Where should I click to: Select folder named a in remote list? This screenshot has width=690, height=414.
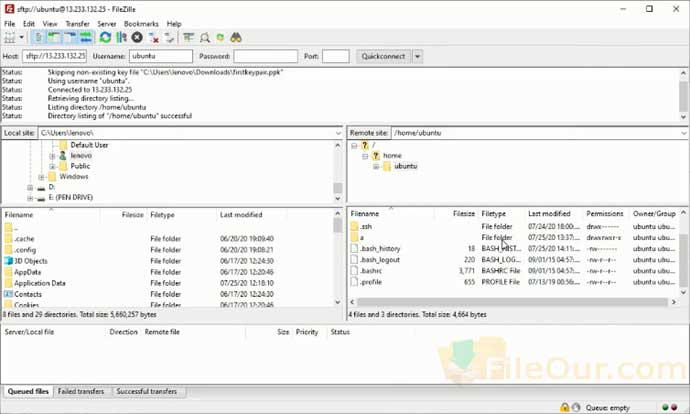pyautogui.click(x=362, y=238)
